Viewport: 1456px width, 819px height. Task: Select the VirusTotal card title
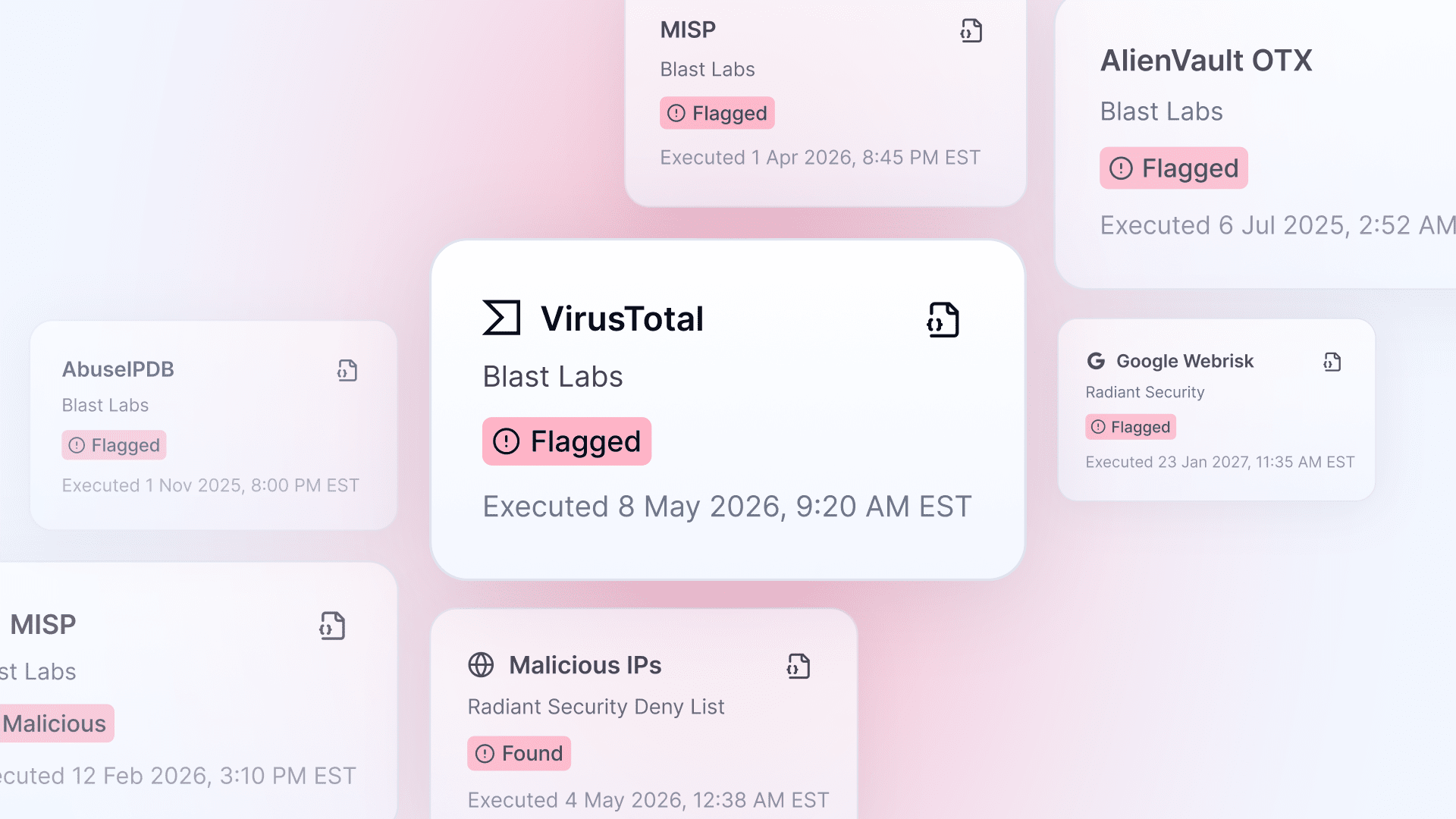point(622,318)
